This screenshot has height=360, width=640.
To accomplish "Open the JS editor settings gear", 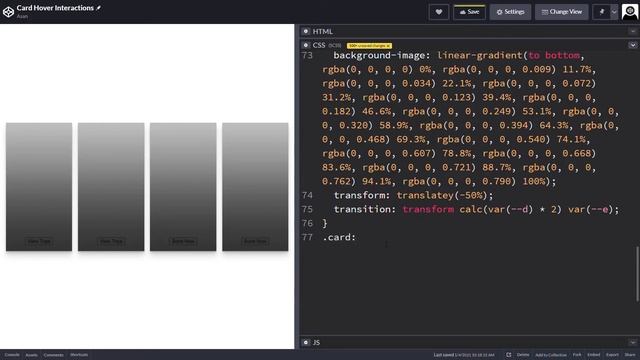I will coord(306,342).
